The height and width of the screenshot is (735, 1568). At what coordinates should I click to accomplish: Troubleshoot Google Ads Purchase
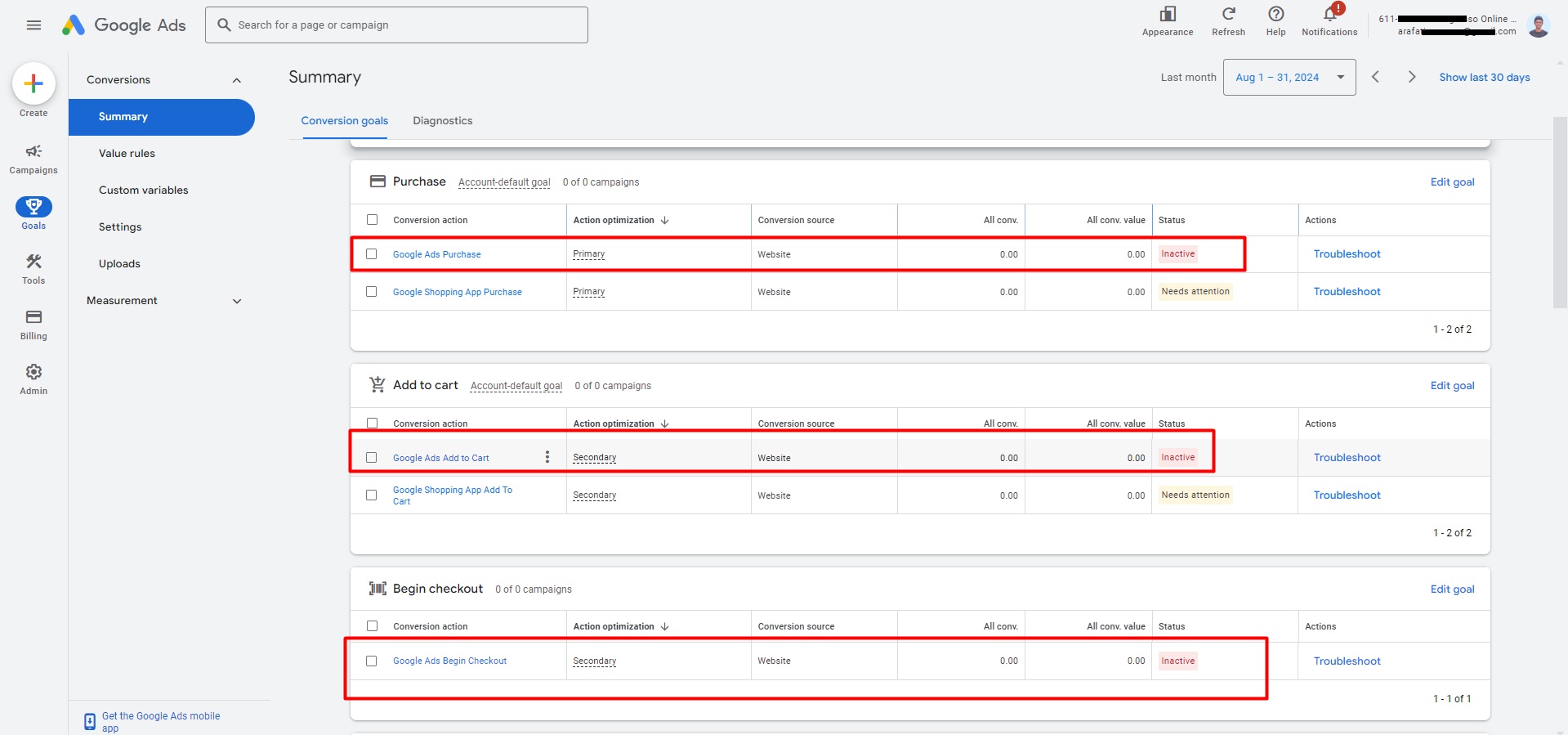point(1347,254)
